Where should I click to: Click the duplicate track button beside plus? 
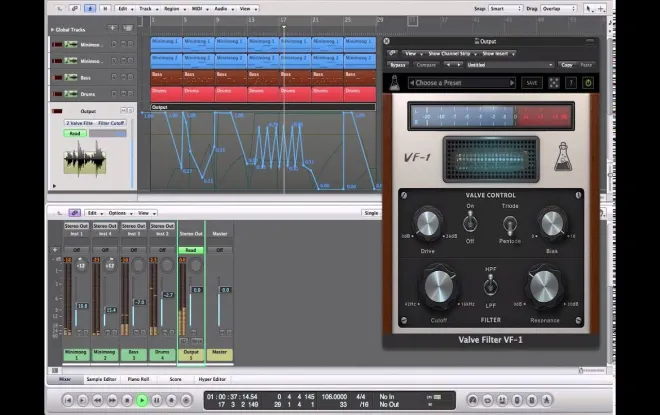point(128,28)
